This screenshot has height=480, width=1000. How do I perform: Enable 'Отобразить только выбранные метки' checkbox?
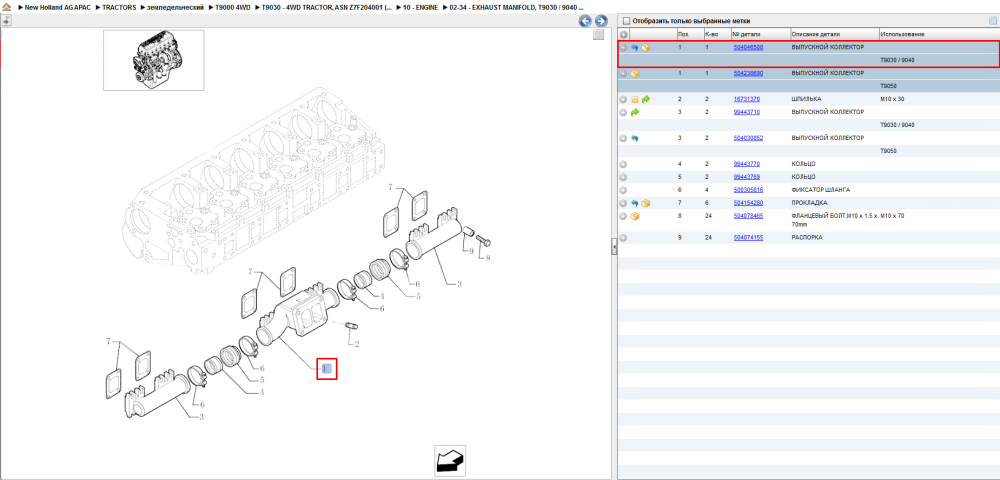(x=626, y=20)
